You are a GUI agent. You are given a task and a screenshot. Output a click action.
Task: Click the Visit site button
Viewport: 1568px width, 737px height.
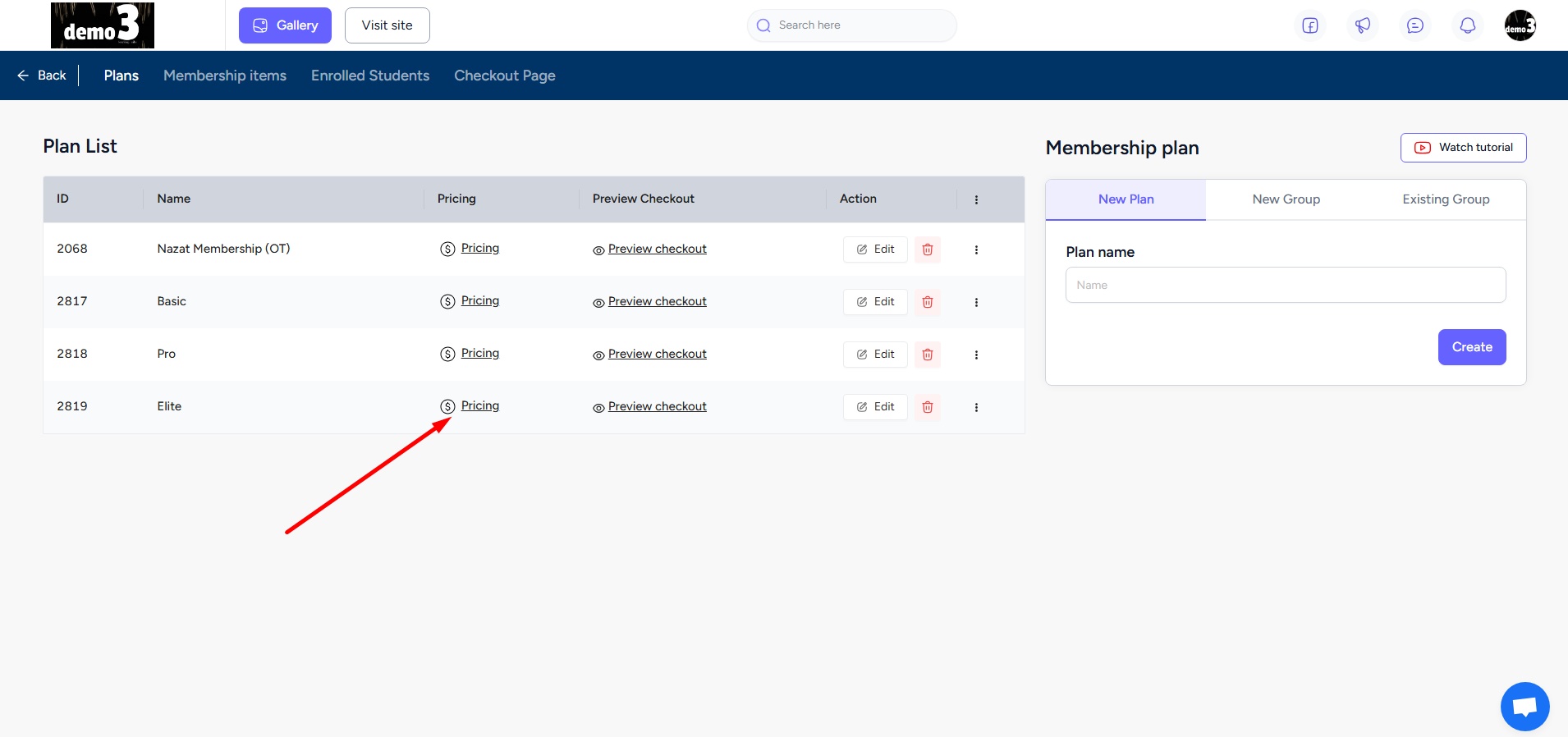[387, 25]
